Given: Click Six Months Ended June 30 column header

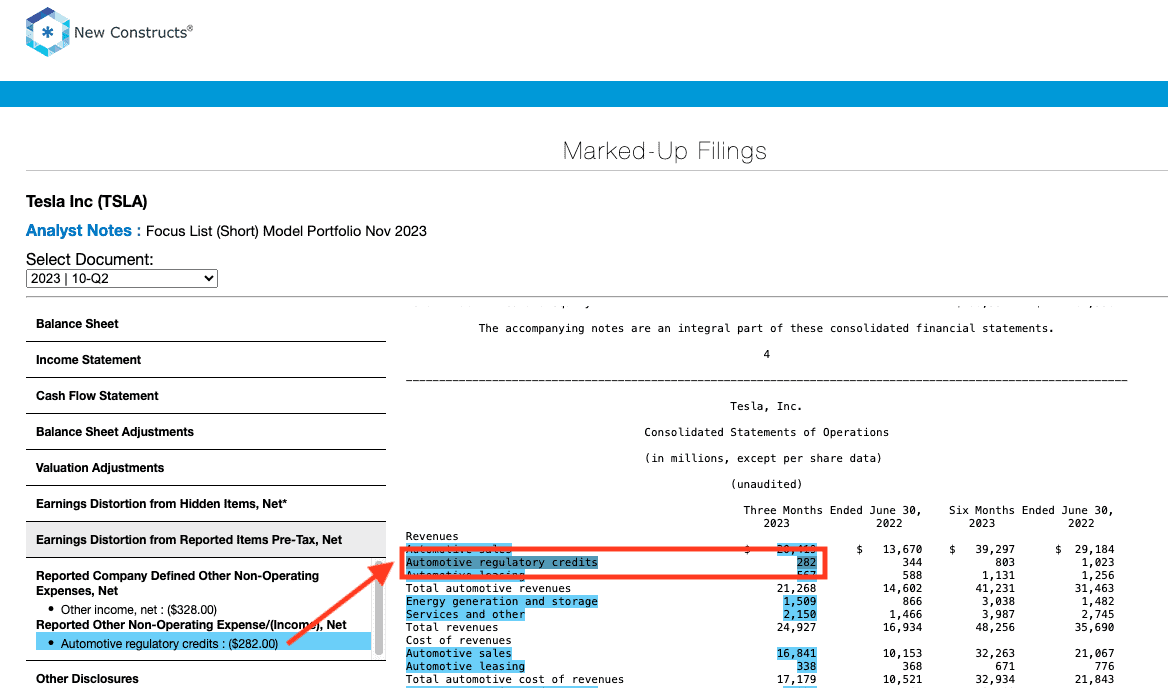Looking at the screenshot, I should coord(1031,510).
